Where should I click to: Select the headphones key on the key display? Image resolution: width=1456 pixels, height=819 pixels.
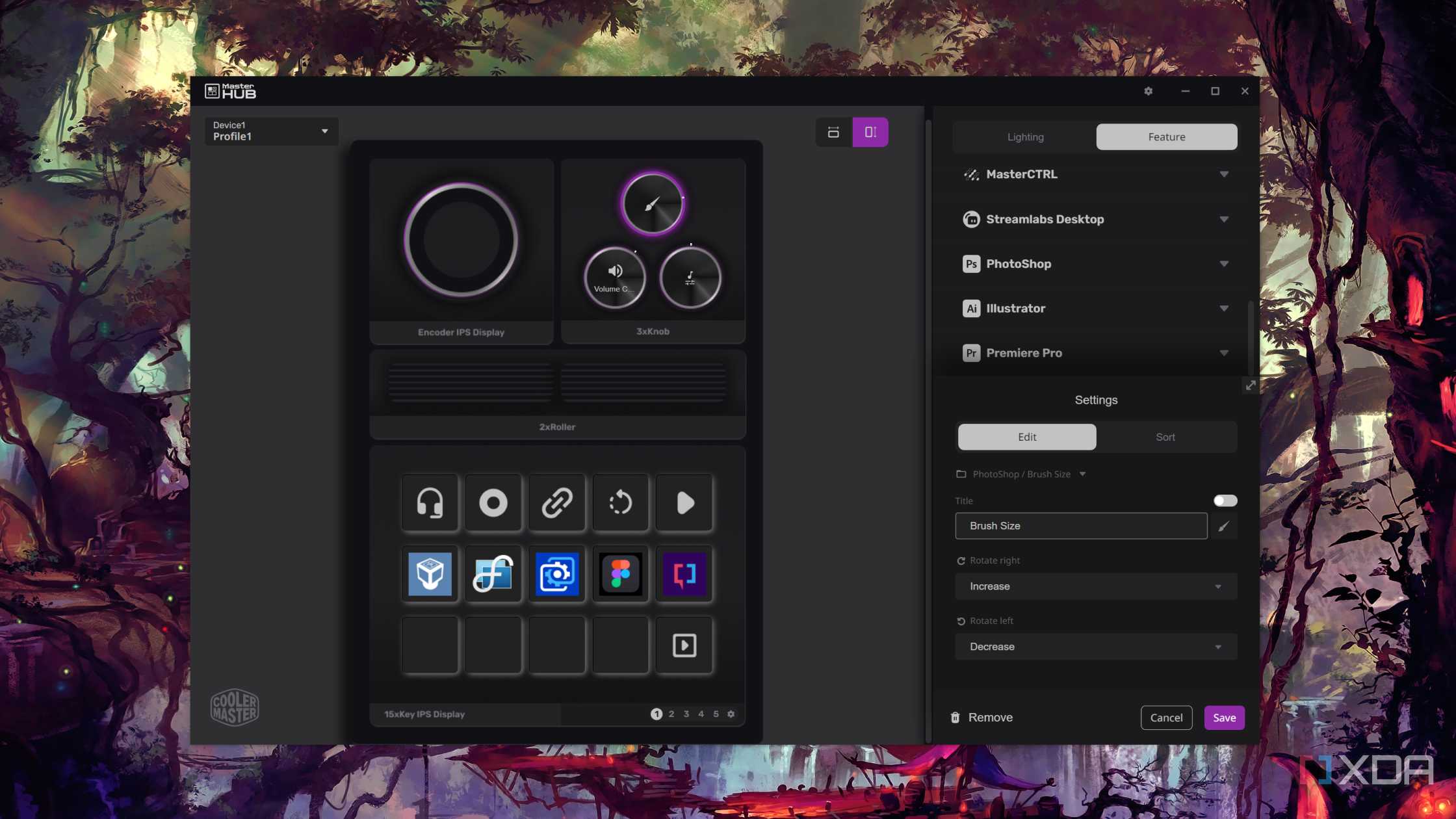[x=430, y=503]
